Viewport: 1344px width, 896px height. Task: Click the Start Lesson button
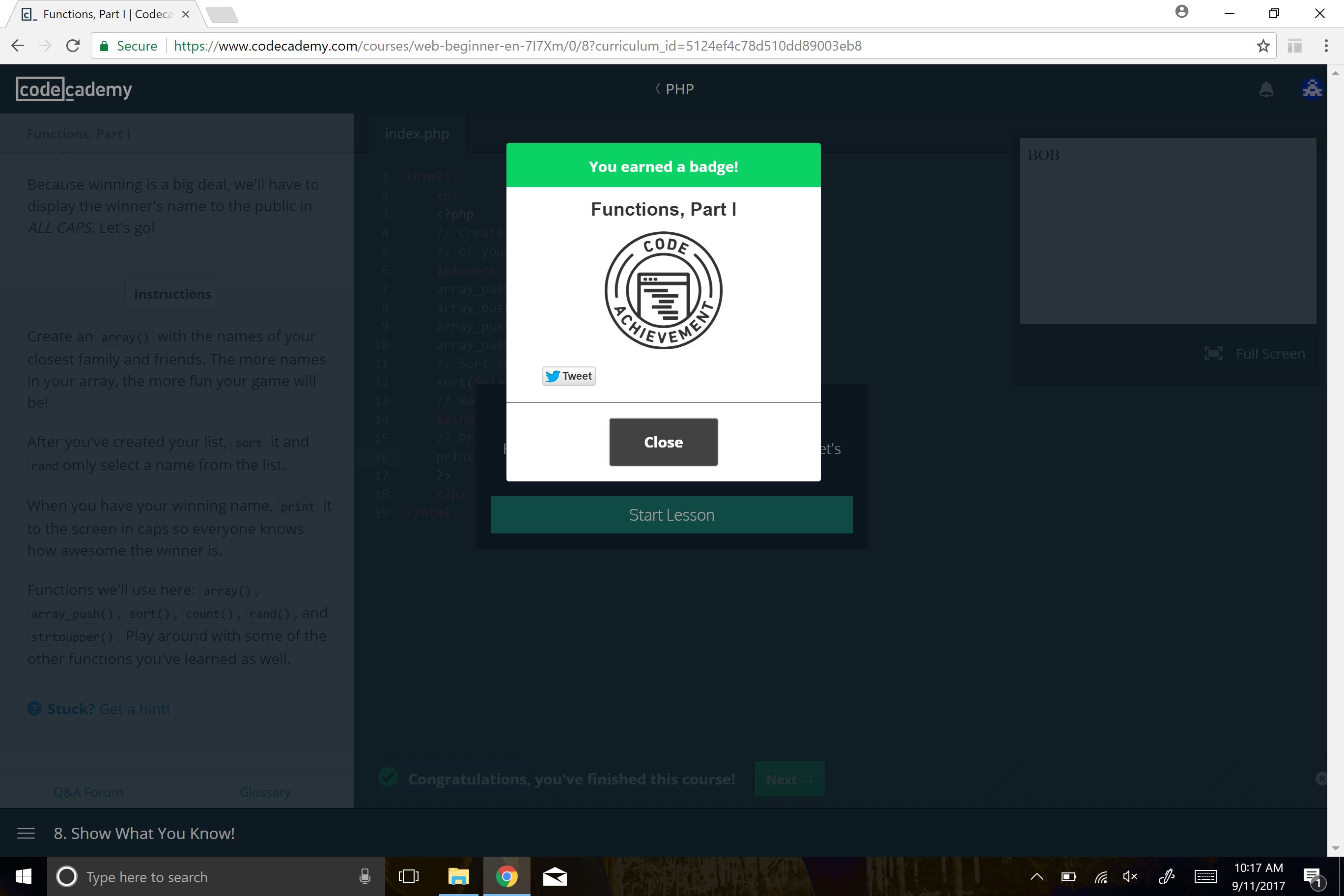click(672, 515)
